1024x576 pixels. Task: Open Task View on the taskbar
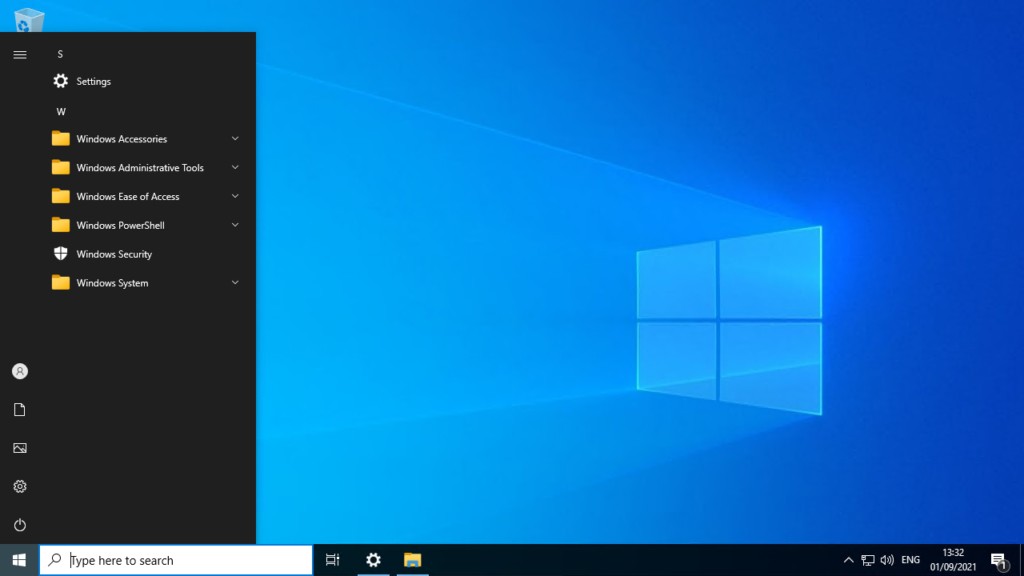coord(332,560)
